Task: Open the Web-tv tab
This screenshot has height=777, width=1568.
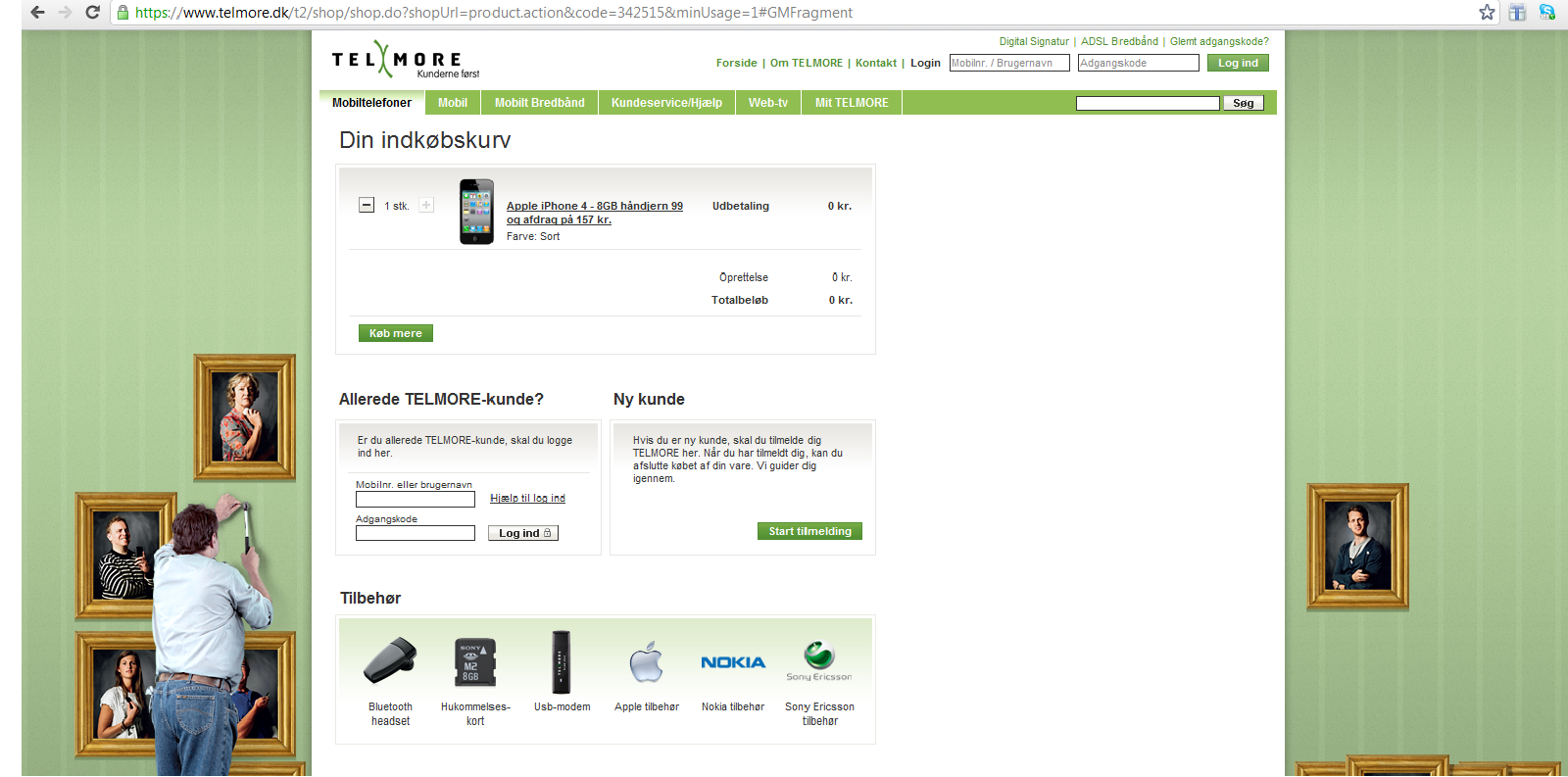Action: (x=768, y=103)
